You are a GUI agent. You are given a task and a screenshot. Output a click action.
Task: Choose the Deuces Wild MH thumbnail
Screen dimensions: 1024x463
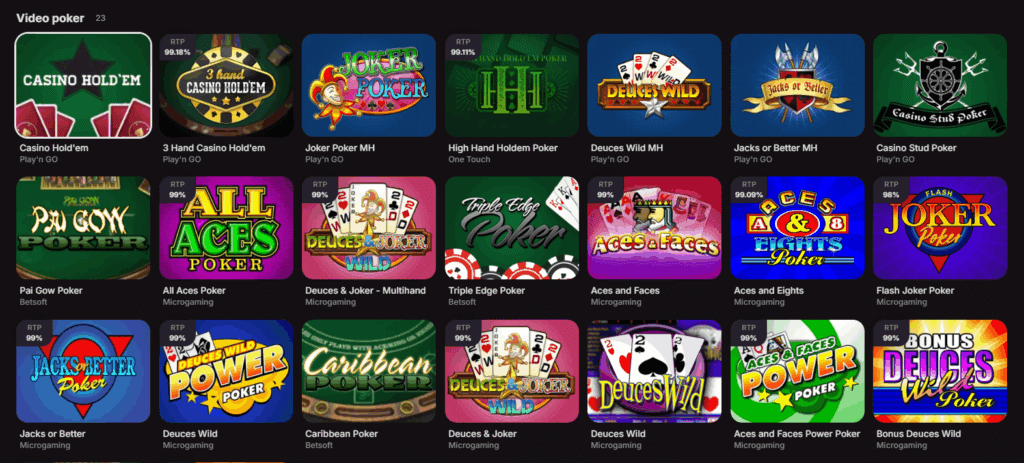click(x=654, y=85)
